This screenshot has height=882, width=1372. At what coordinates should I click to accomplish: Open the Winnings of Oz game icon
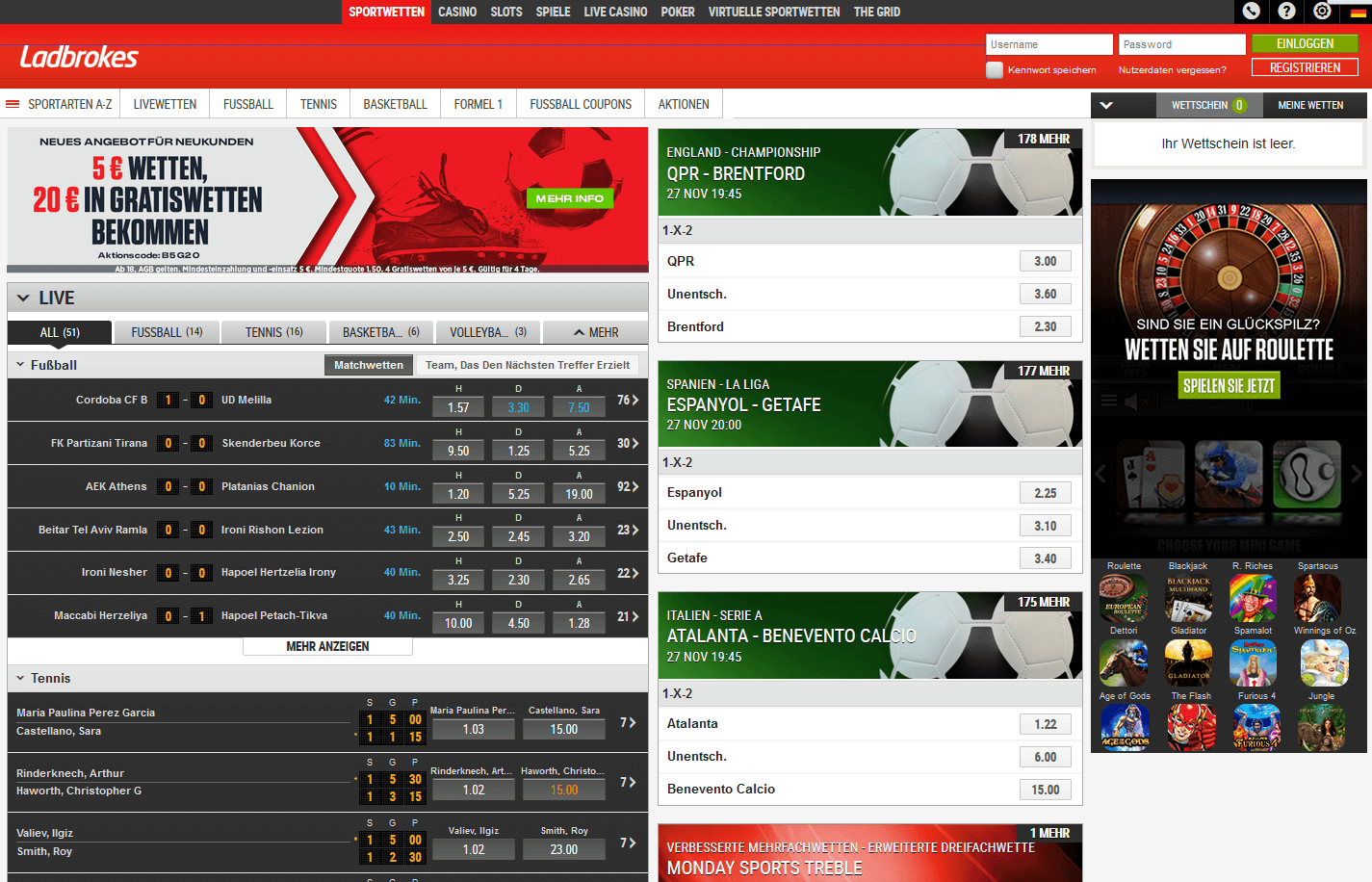click(x=1325, y=662)
